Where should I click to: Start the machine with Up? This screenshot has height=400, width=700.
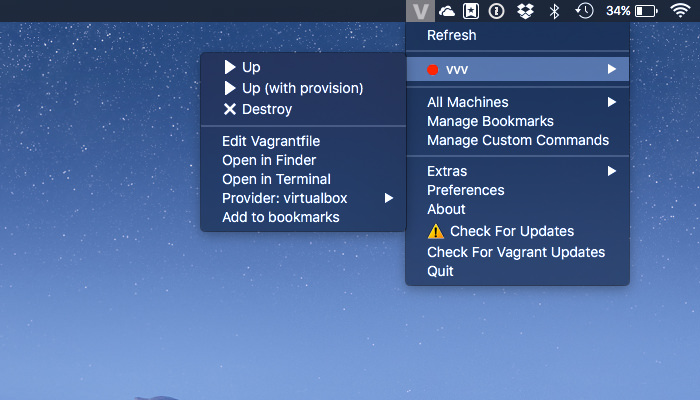(303, 67)
